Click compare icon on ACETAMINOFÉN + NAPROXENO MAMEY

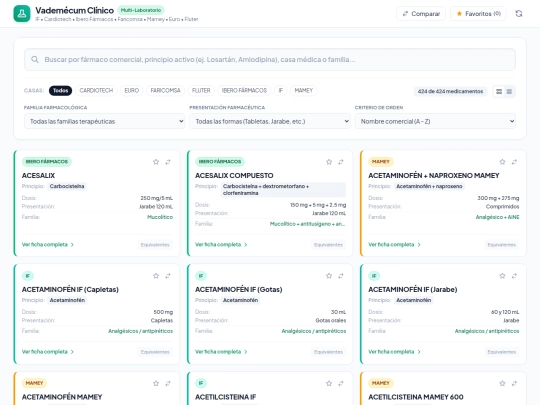point(514,162)
